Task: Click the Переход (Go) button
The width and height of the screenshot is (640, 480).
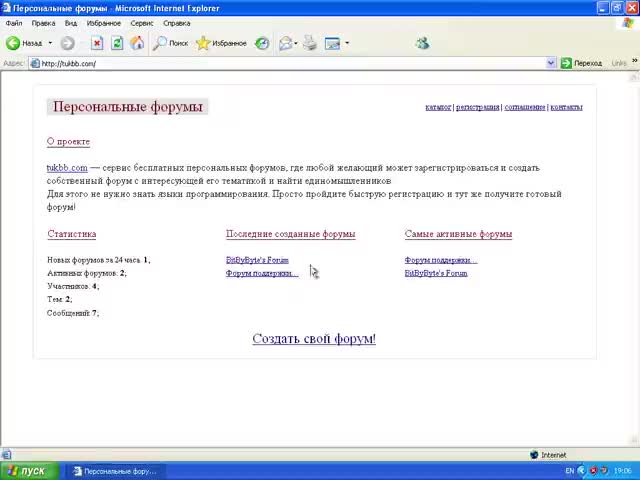Action: coord(581,63)
